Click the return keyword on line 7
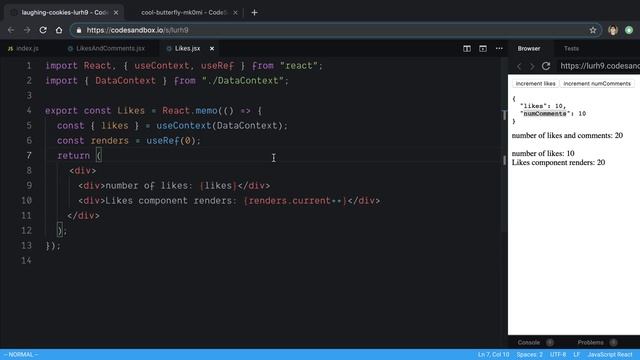640x360 pixels. click(73, 156)
